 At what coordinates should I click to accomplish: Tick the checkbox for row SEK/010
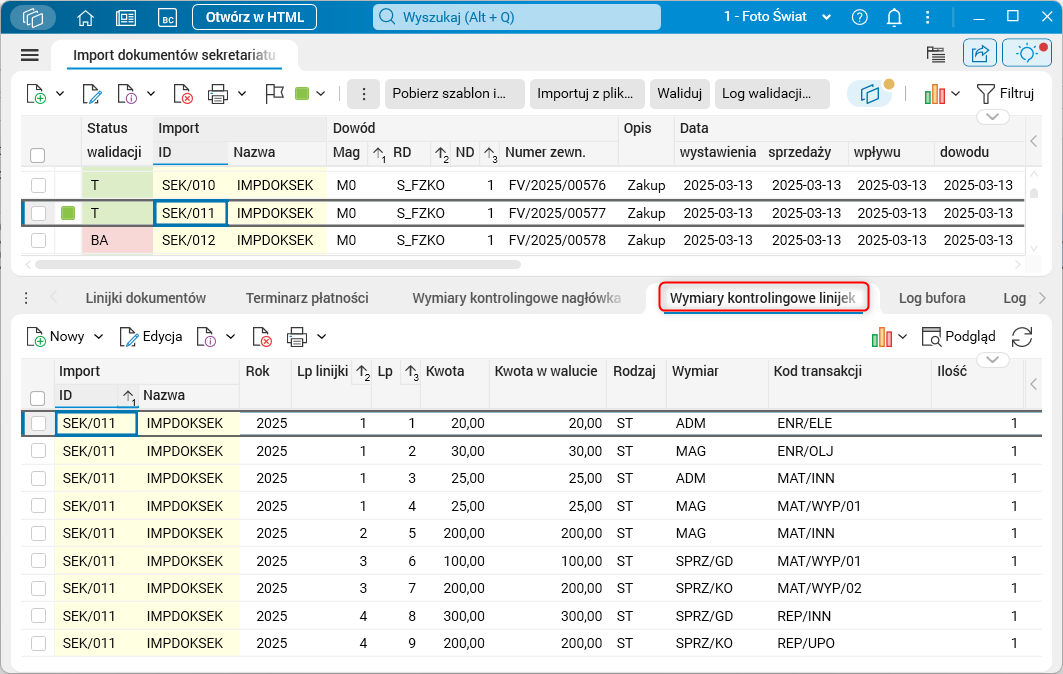point(38,185)
